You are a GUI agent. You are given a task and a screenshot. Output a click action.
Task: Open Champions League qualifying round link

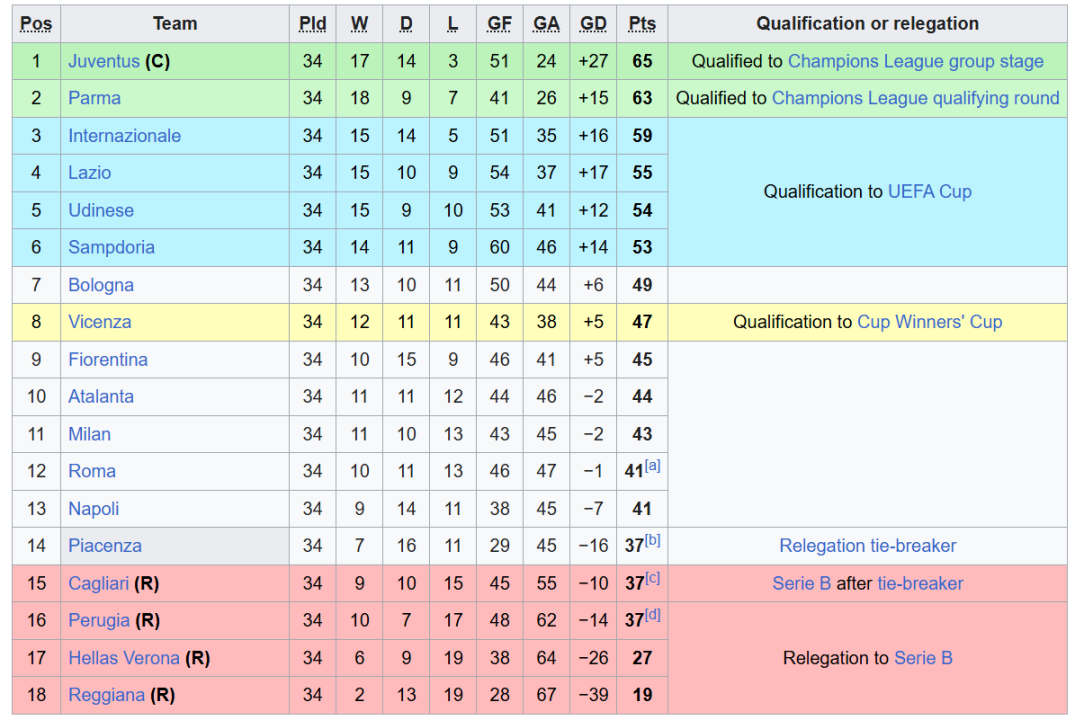tap(915, 98)
